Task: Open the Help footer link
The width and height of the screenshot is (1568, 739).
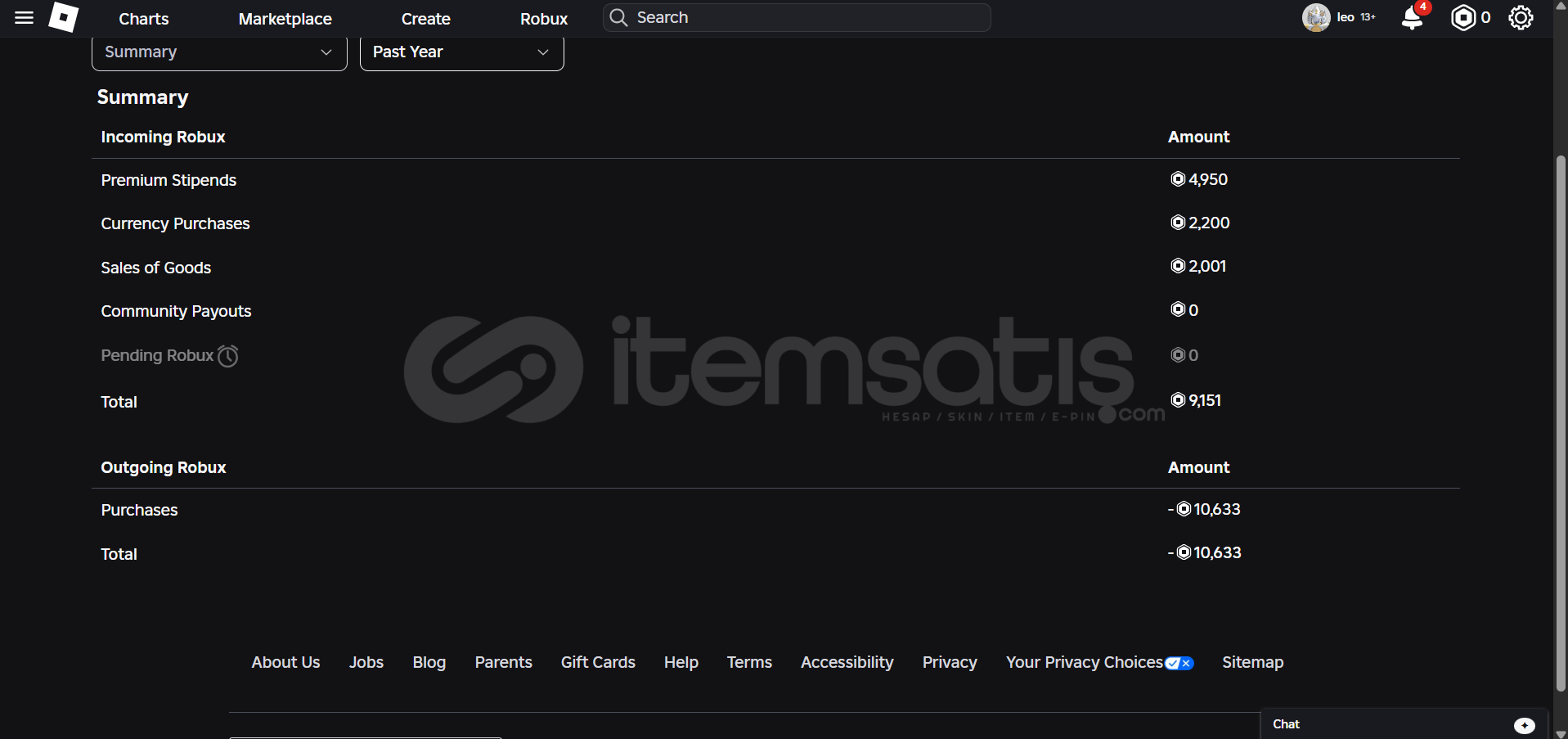Action: 681,662
